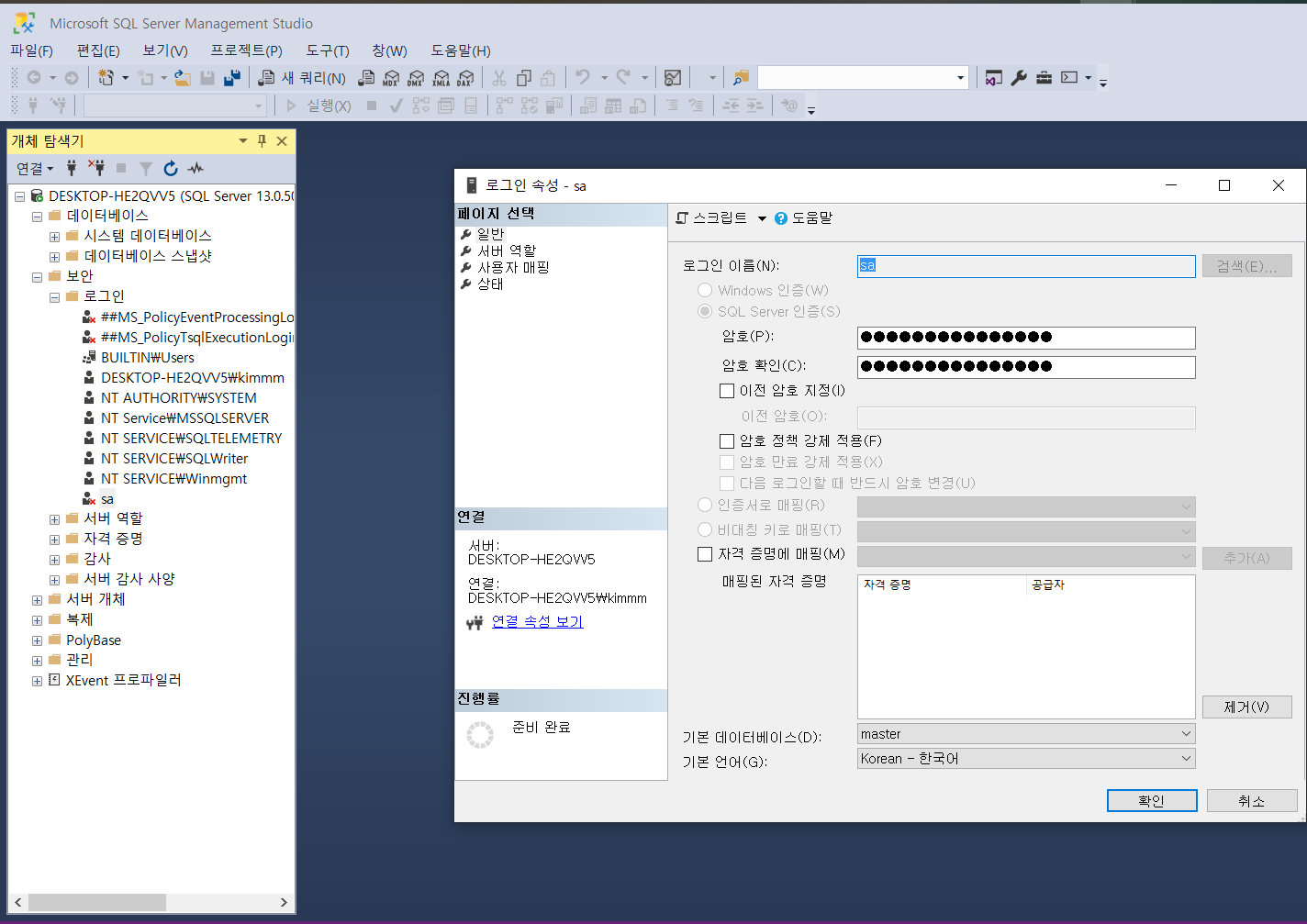Check the 이전 암호 지정 checkbox

coord(727,391)
